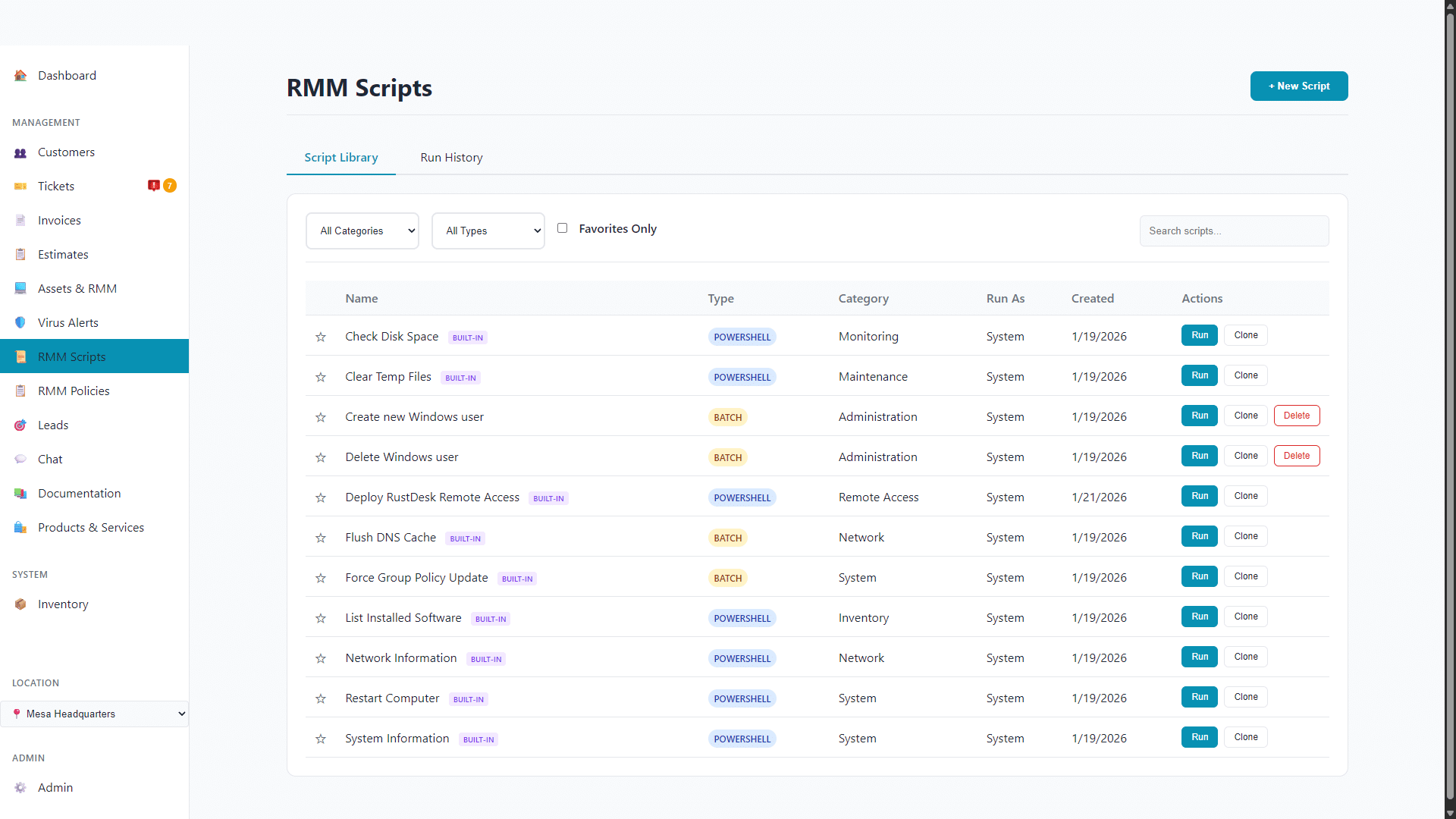The width and height of the screenshot is (1456, 819).
Task: Click the scrollbar down arrow
Action: (x=1450, y=813)
